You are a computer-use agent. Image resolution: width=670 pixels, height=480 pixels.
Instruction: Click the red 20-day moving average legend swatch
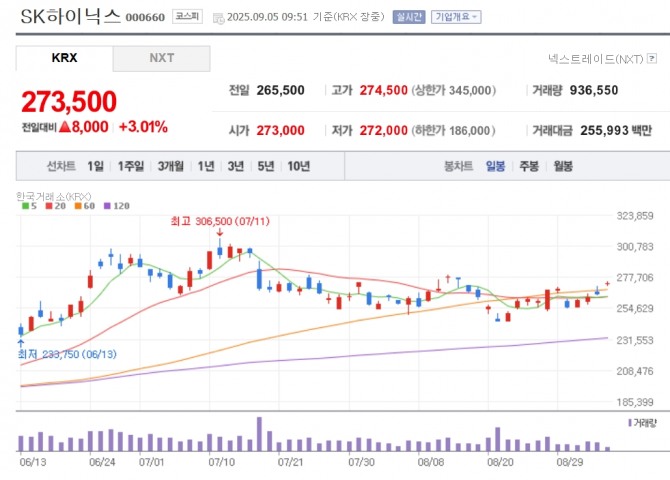49,206
